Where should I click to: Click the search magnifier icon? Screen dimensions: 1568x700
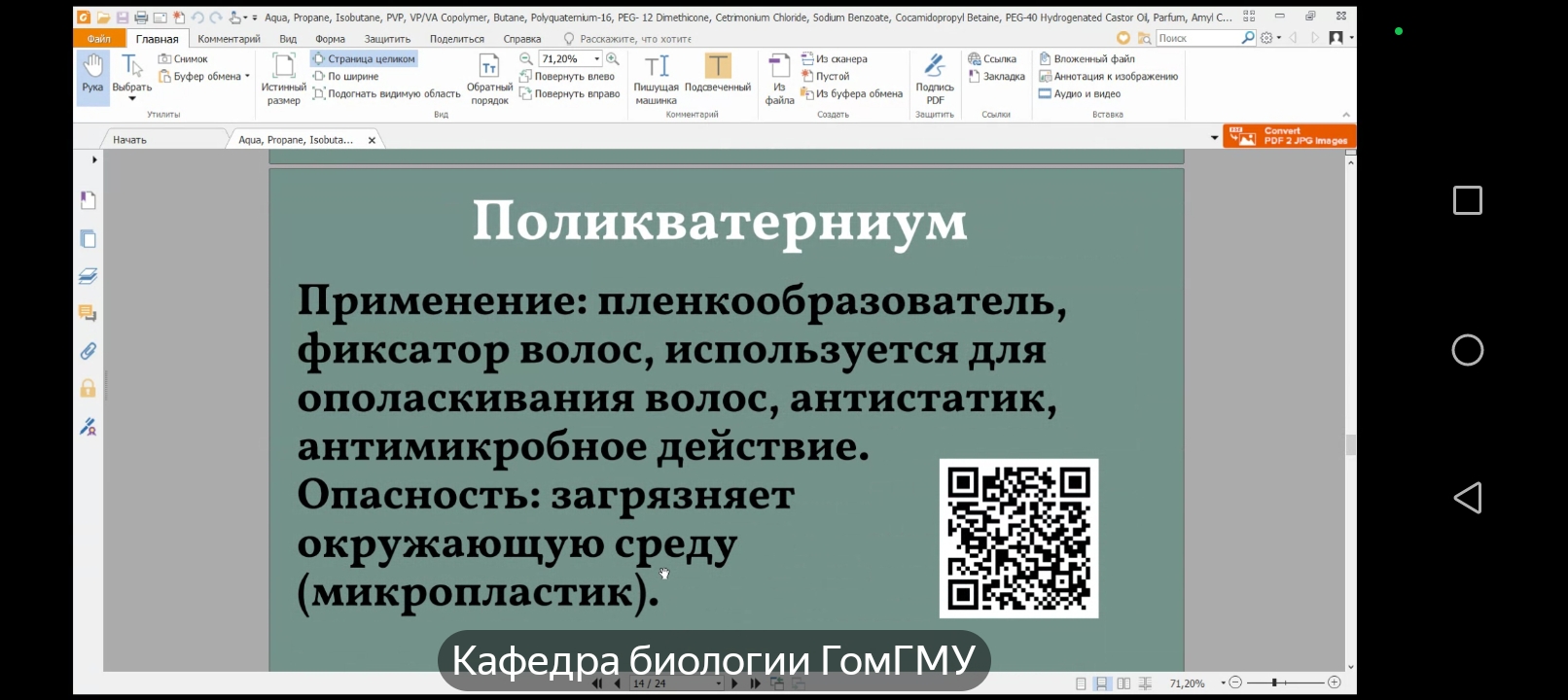click(1248, 38)
